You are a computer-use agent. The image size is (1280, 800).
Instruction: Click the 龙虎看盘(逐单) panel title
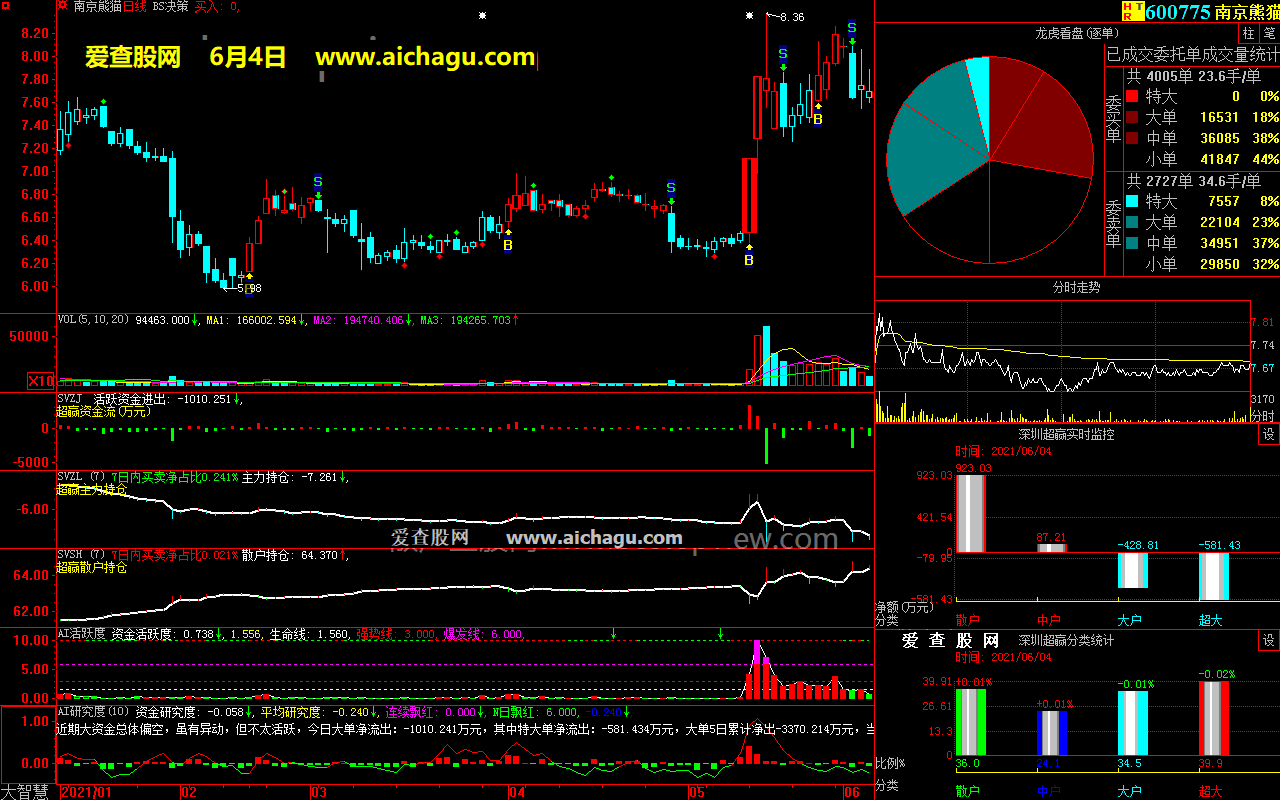point(1075,33)
